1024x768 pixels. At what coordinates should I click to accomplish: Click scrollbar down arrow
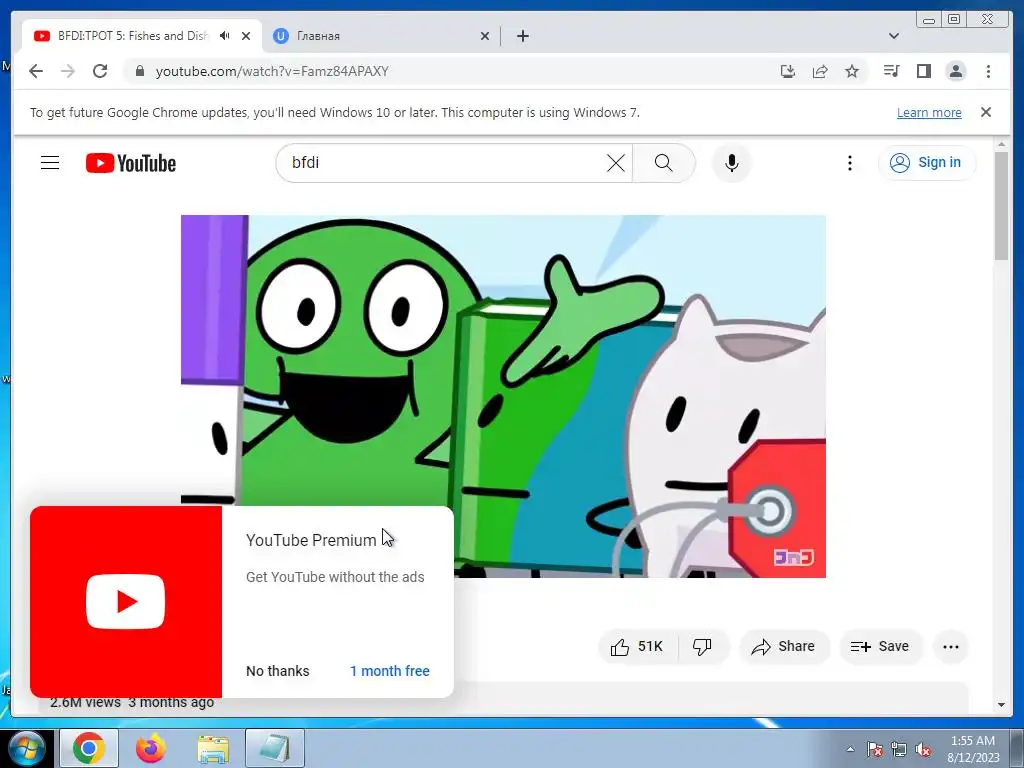pyautogui.click(x=1002, y=705)
